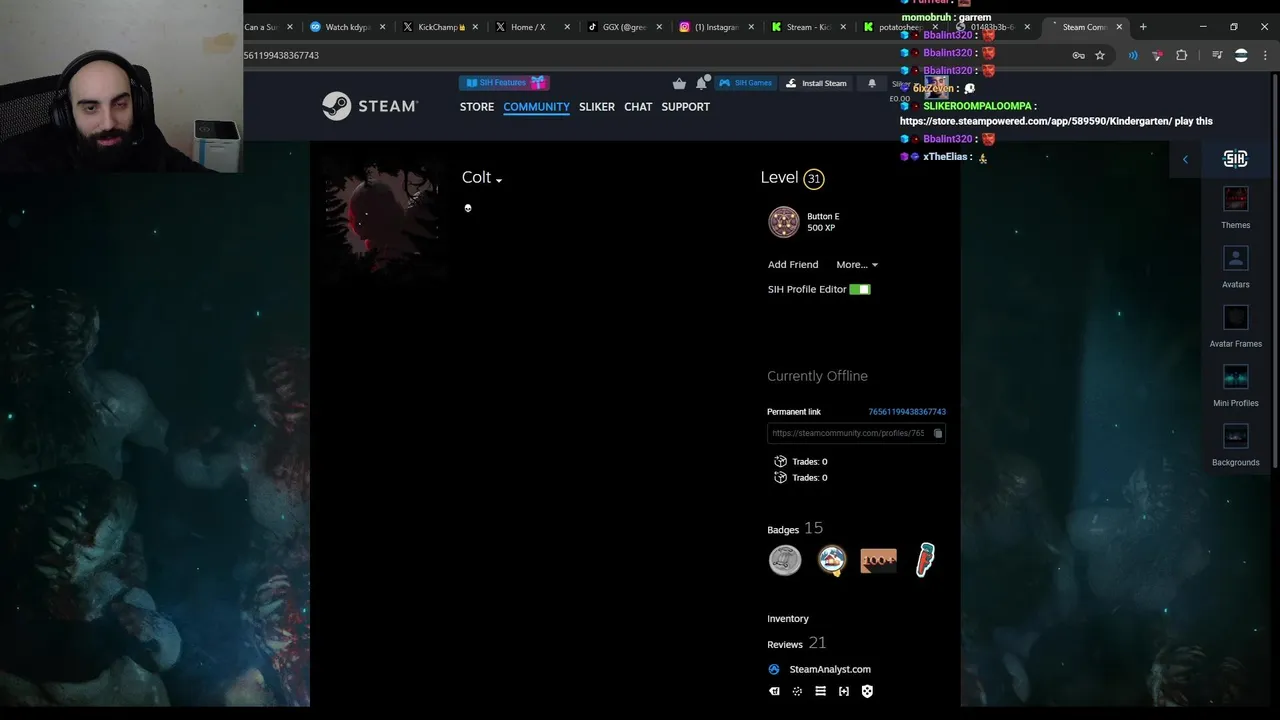Open browser media controls icon
Screen dimensions: 1280x720
1217,55
